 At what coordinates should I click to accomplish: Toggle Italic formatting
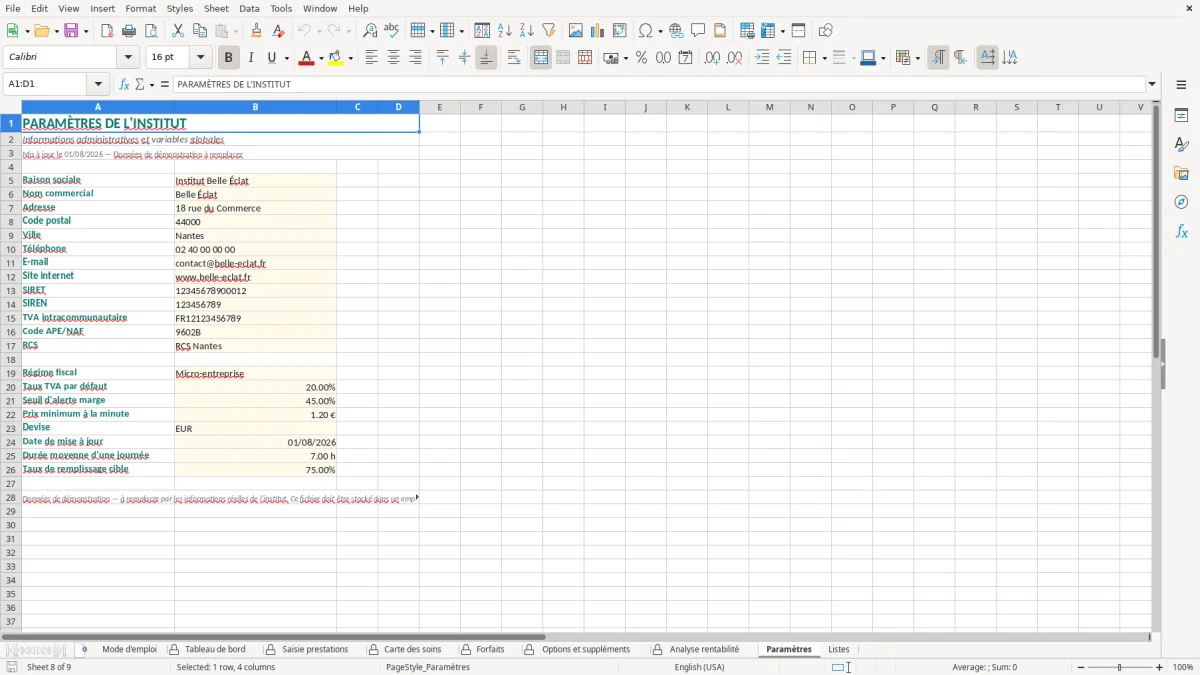pyautogui.click(x=251, y=58)
